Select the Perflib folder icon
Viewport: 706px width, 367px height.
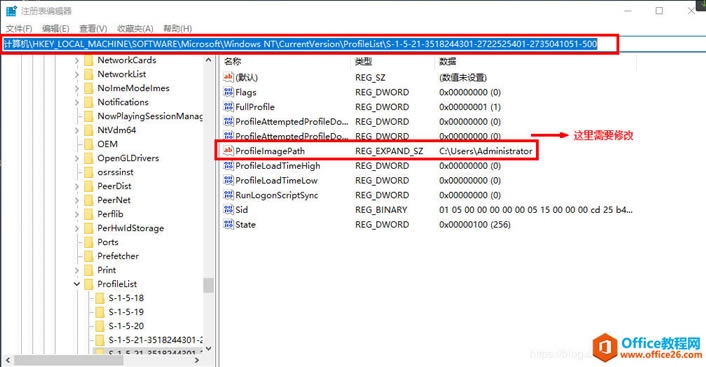click(x=89, y=214)
